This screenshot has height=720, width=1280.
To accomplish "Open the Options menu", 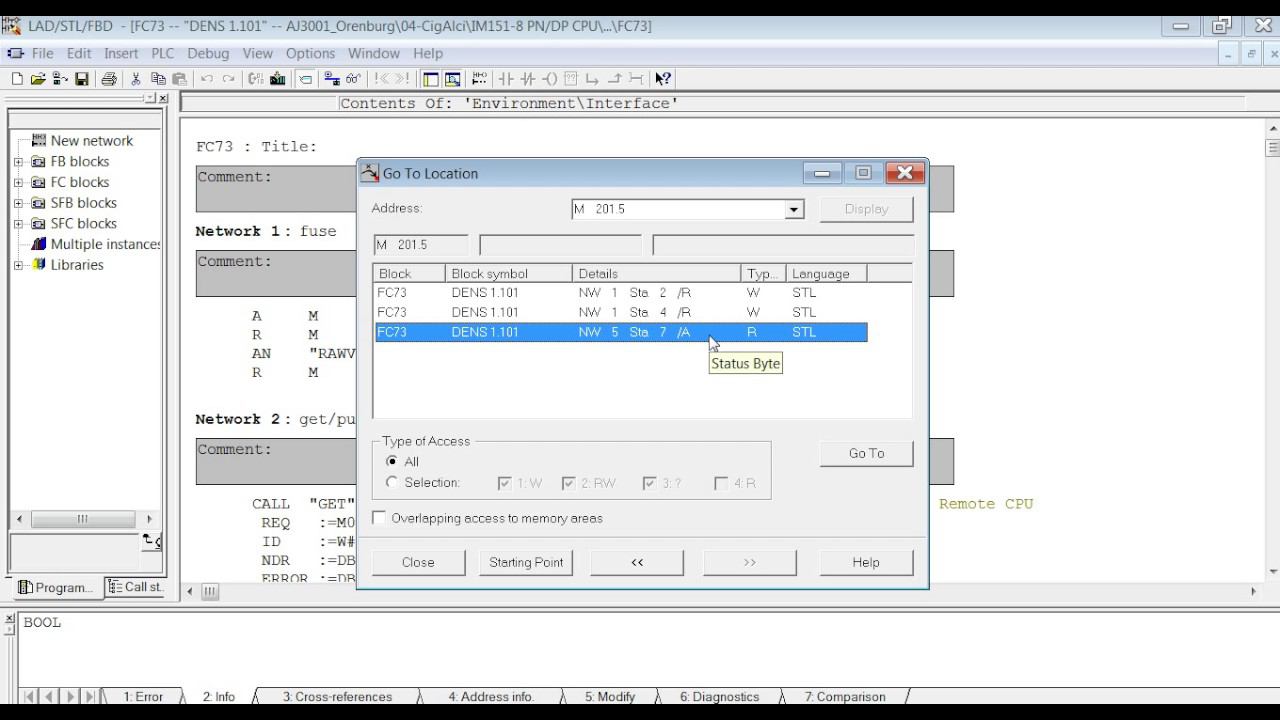I will [310, 53].
